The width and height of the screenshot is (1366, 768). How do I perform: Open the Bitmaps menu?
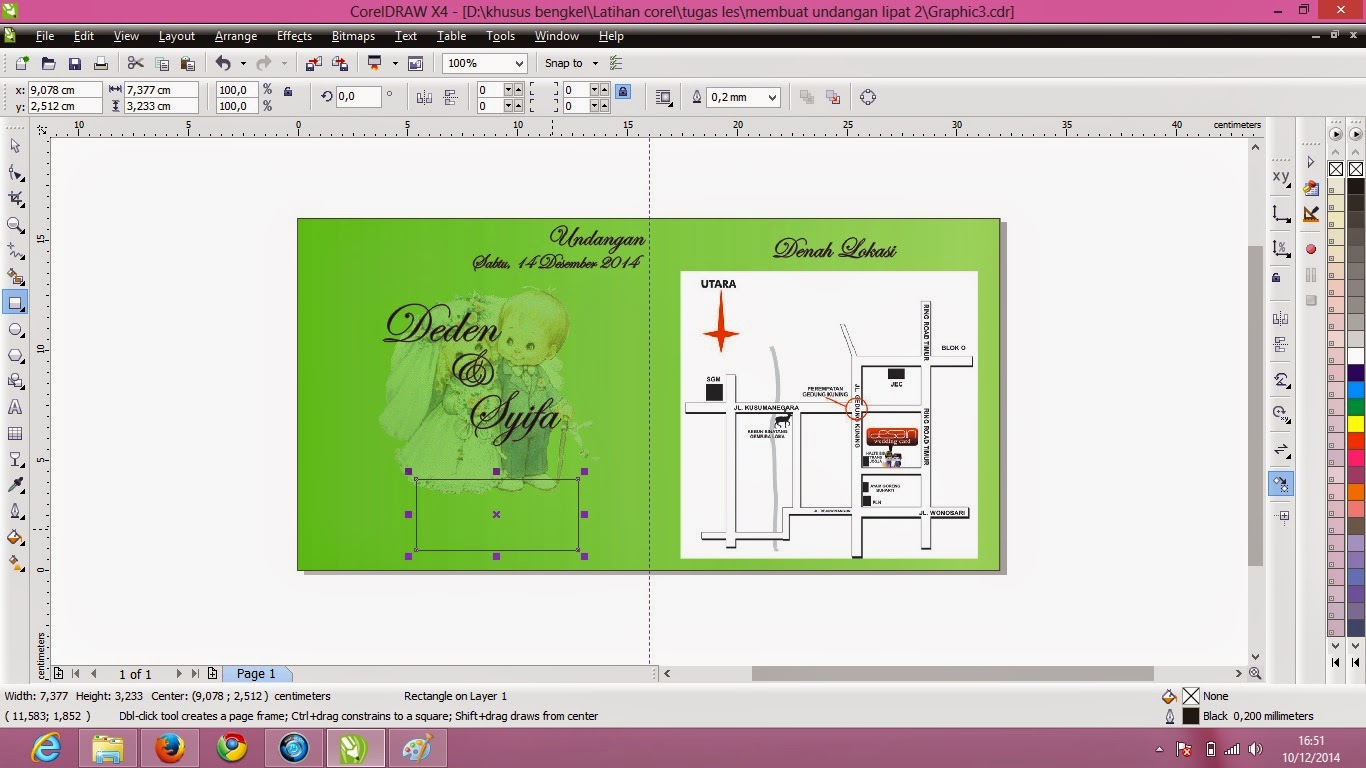click(353, 36)
